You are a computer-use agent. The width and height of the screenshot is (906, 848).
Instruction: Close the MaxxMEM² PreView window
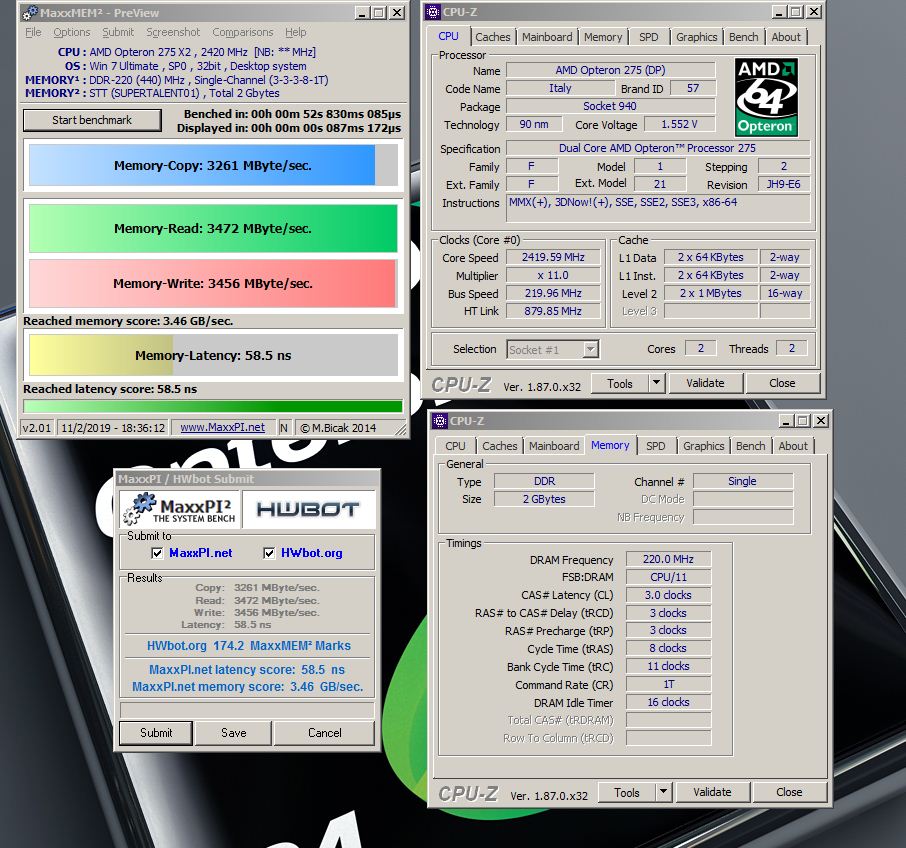396,13
